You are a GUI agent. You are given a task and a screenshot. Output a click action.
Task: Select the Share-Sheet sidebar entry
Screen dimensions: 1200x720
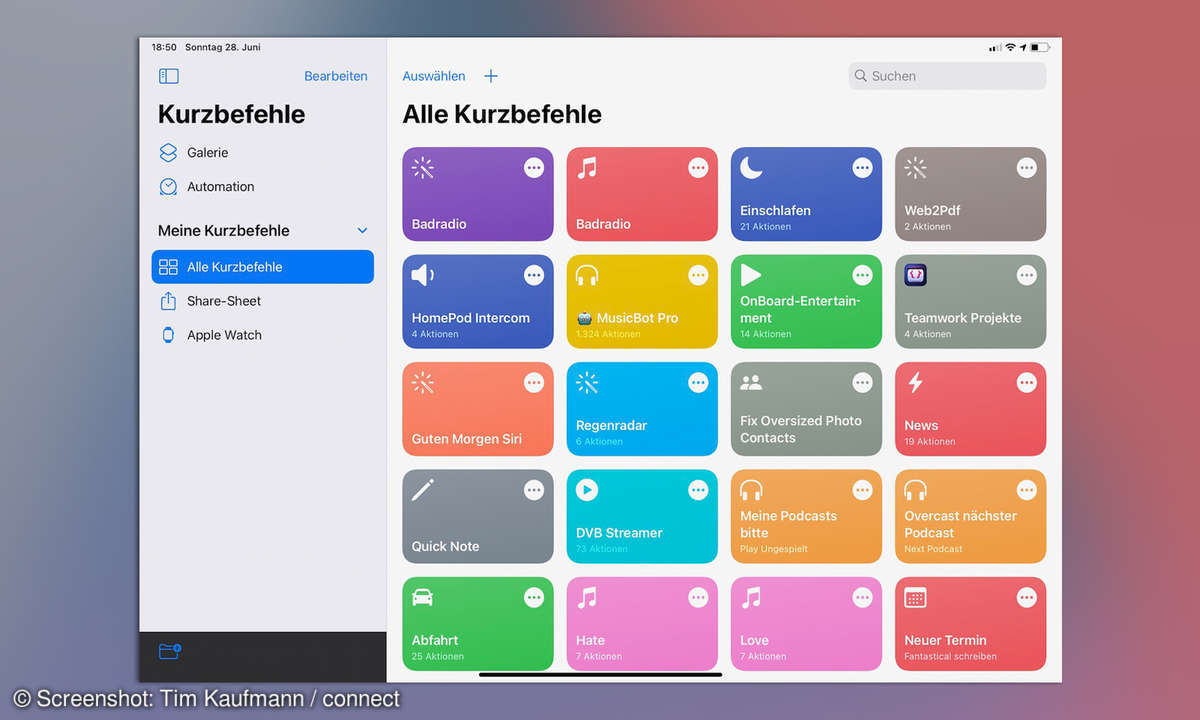[223, 301]
